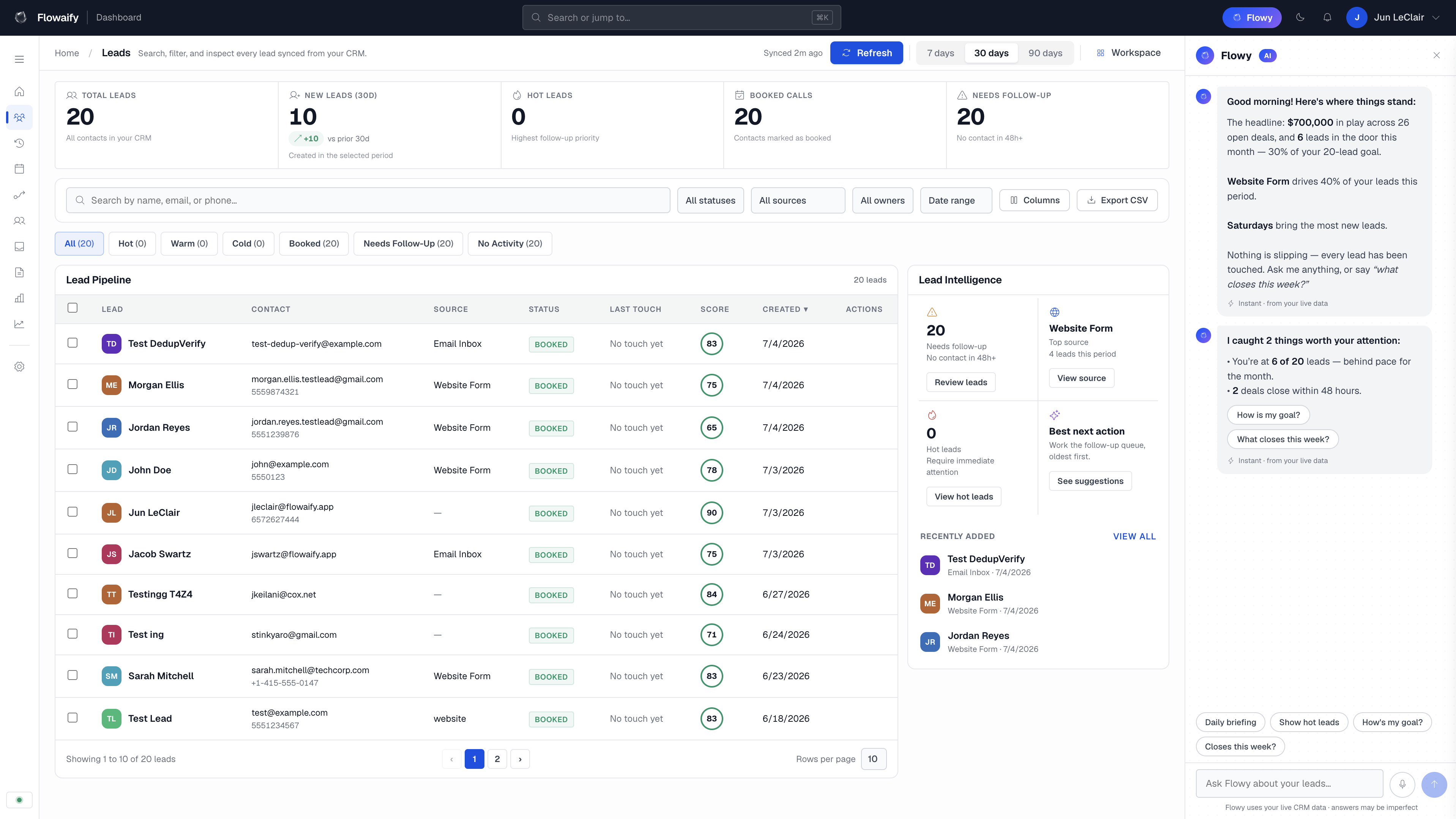
Task: Open the Home icon in sidebar
Action: click(19, 92)
